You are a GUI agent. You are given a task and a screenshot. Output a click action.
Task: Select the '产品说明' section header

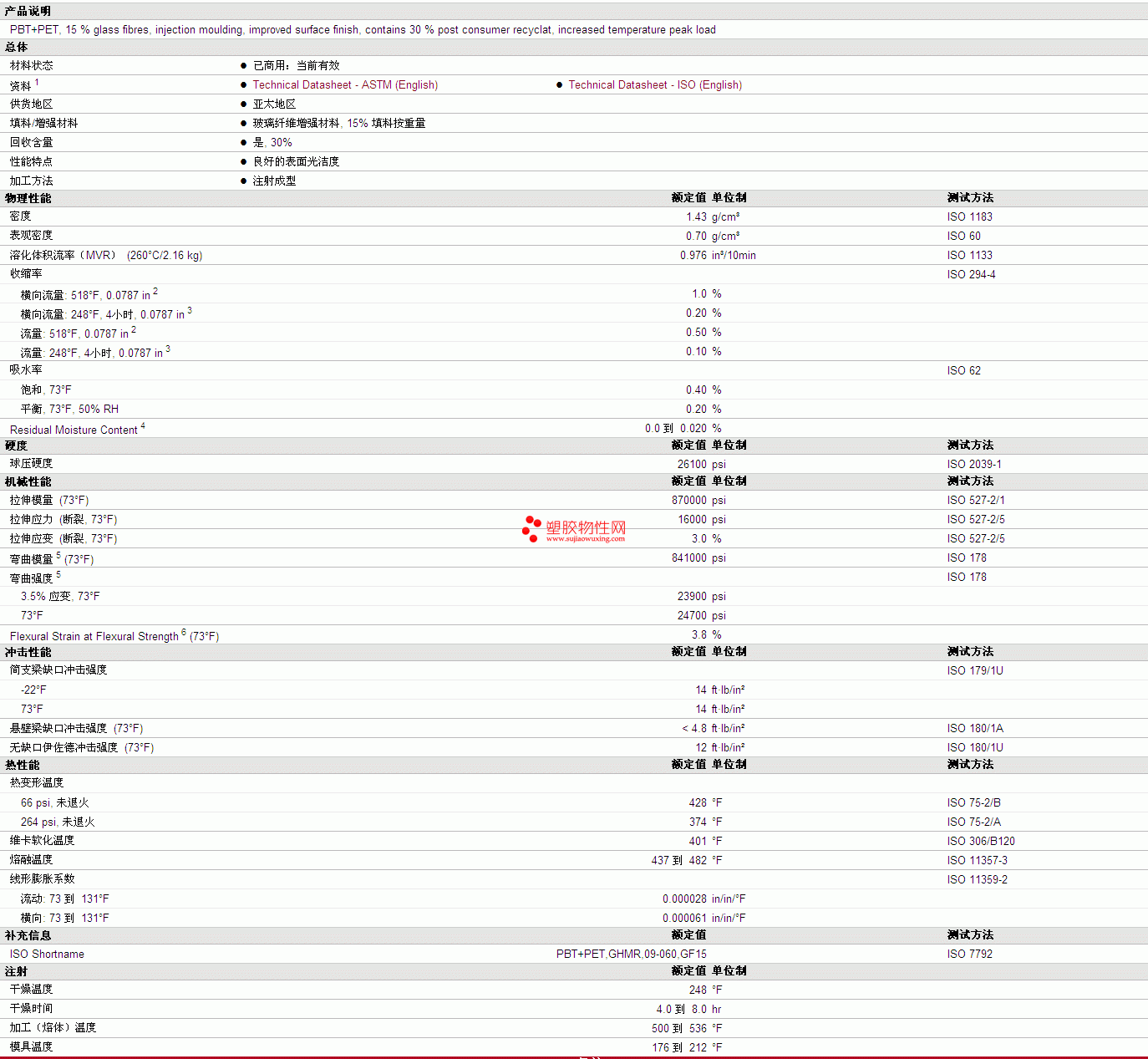(x=28, y=11)
